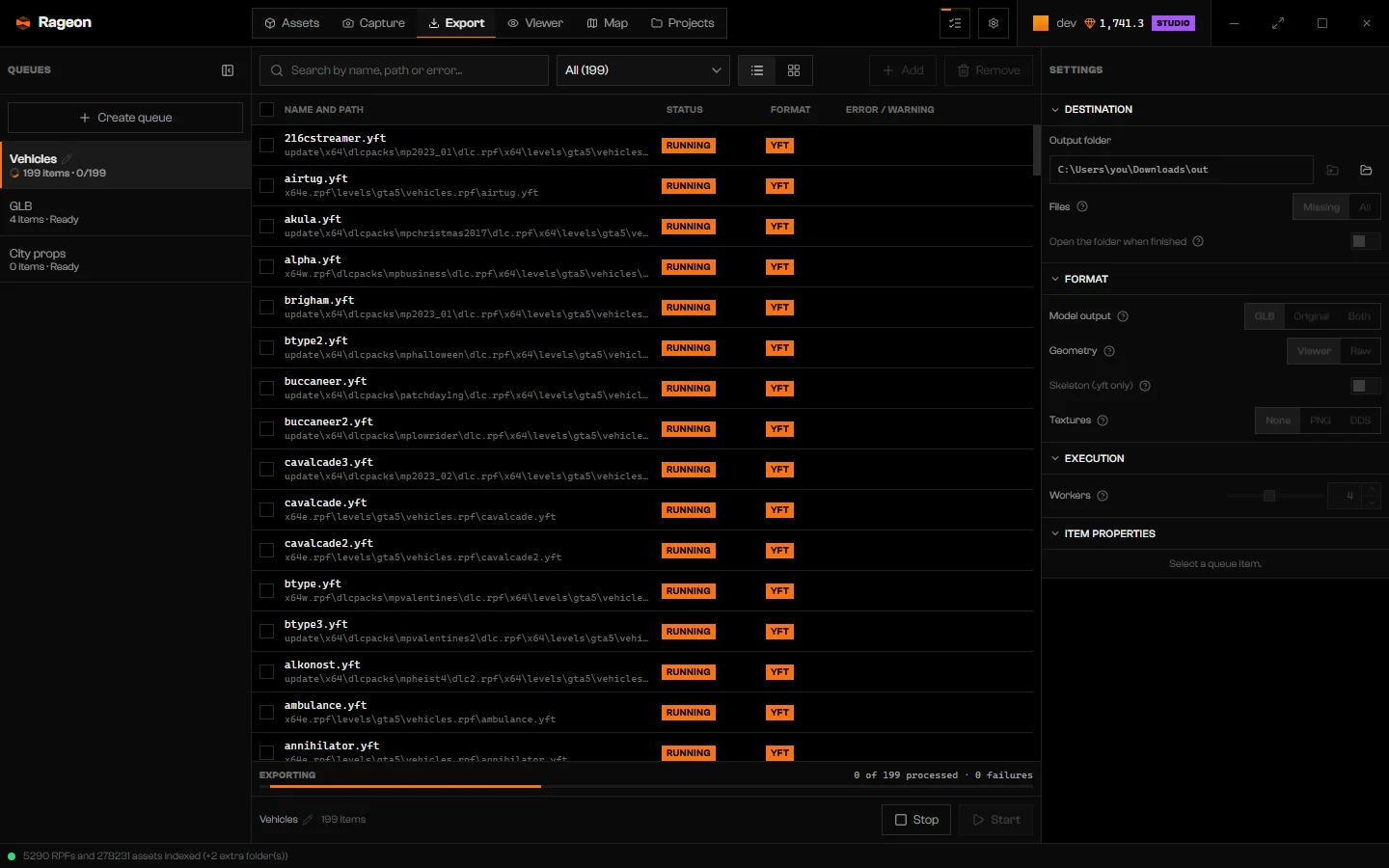Switch to list view layout icon

coord(757,70)
